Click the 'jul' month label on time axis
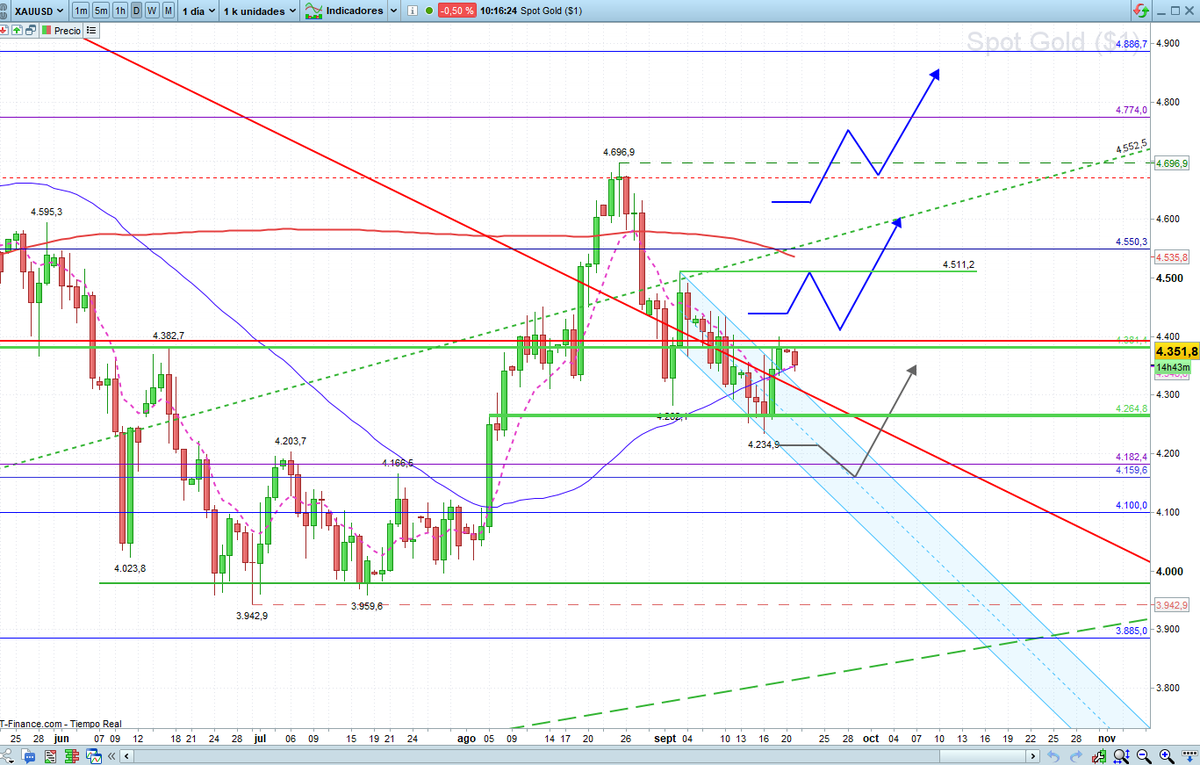 [x=259, y=739]
